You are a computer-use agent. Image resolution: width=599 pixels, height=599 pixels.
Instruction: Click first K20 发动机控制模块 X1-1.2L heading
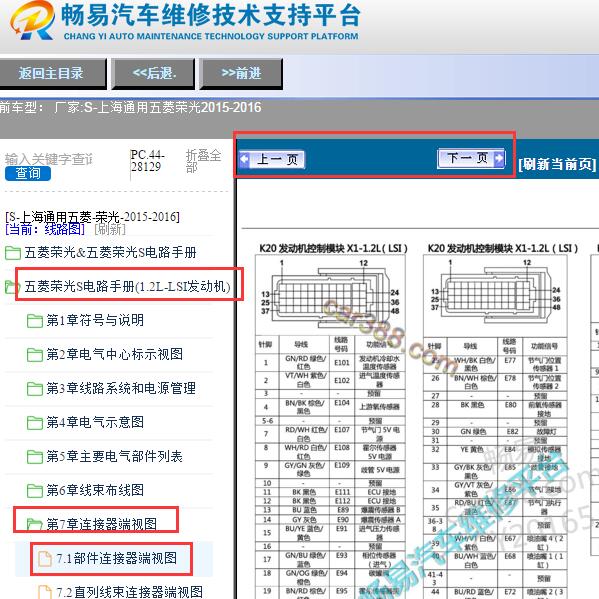pos(333,248)
